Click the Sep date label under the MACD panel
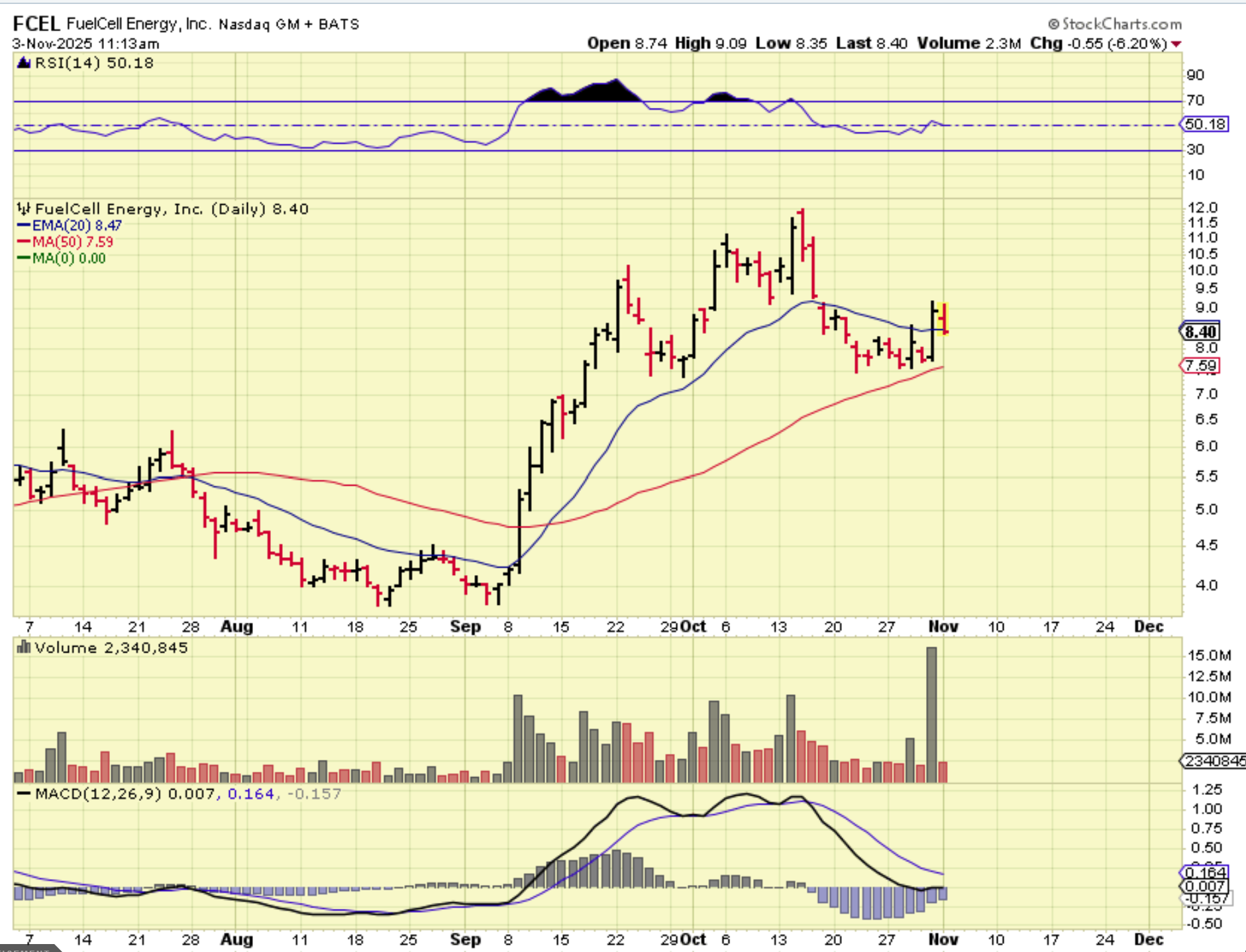 [465, 939]
